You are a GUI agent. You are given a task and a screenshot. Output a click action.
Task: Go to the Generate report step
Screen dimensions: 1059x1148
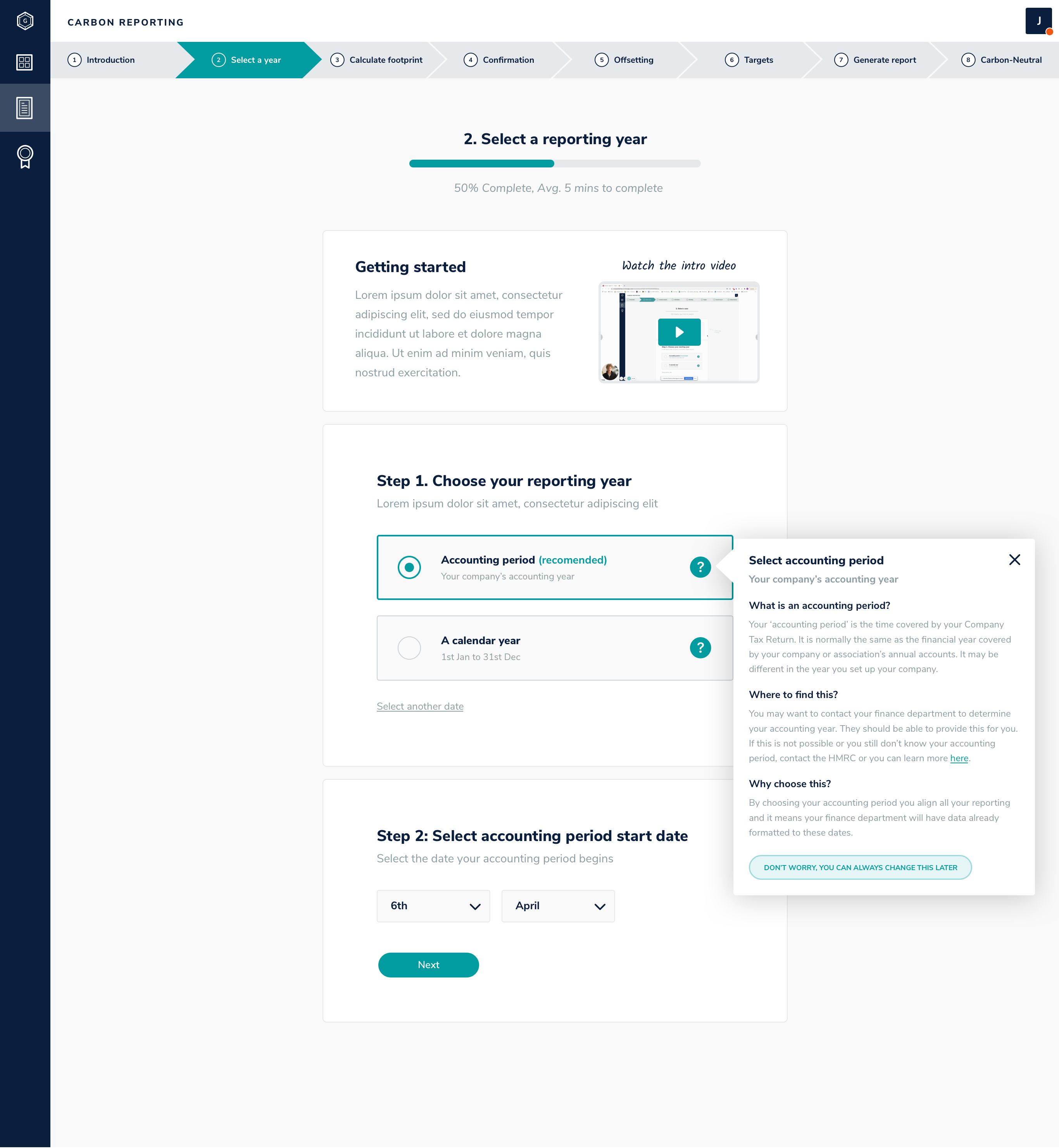point(875,60)
